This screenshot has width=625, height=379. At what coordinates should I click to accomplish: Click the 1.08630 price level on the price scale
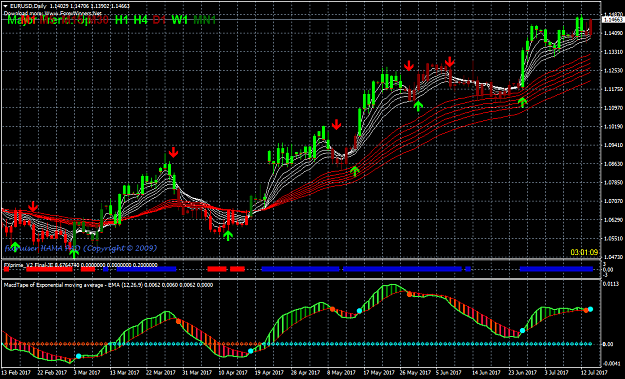tap(613, 164)
